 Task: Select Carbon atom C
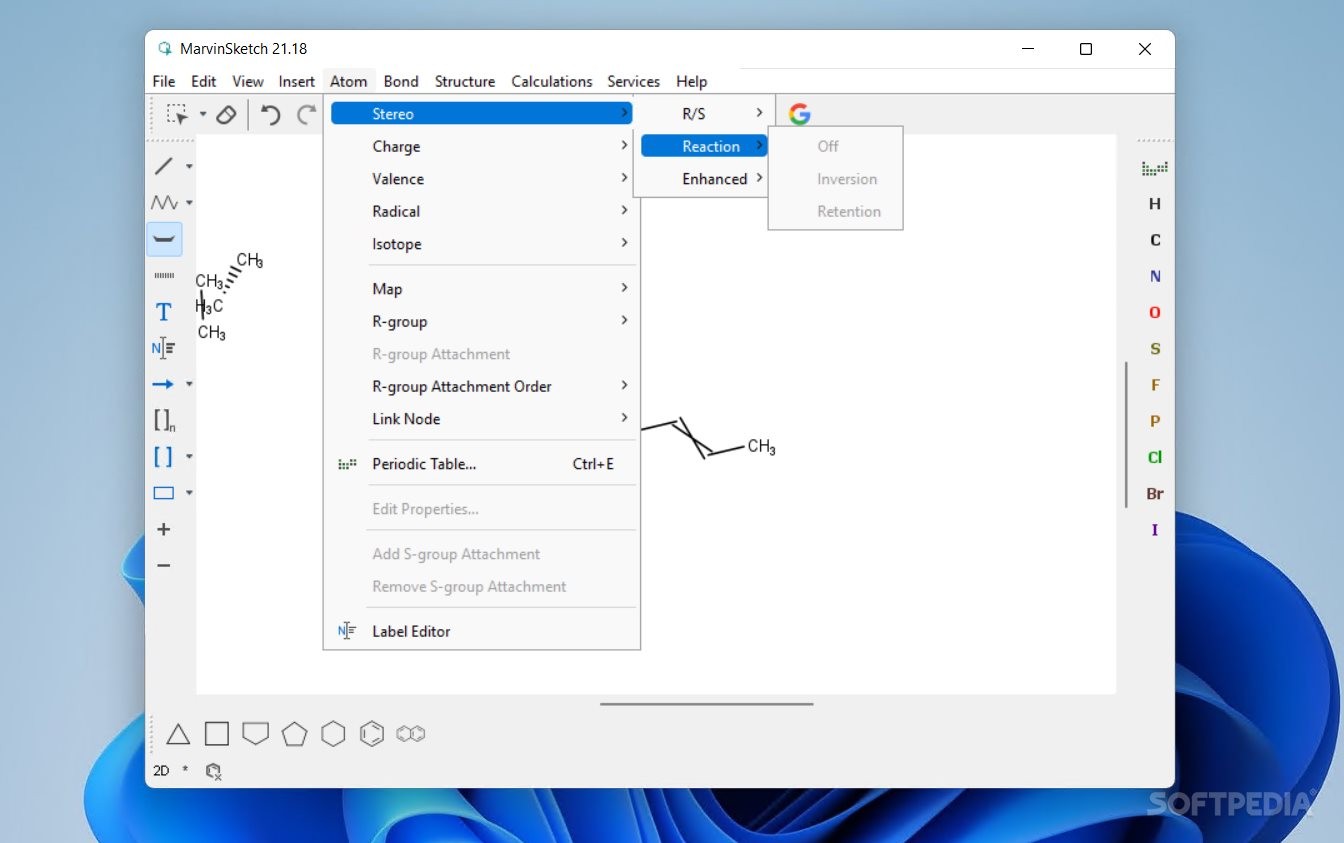(1155, 240)
